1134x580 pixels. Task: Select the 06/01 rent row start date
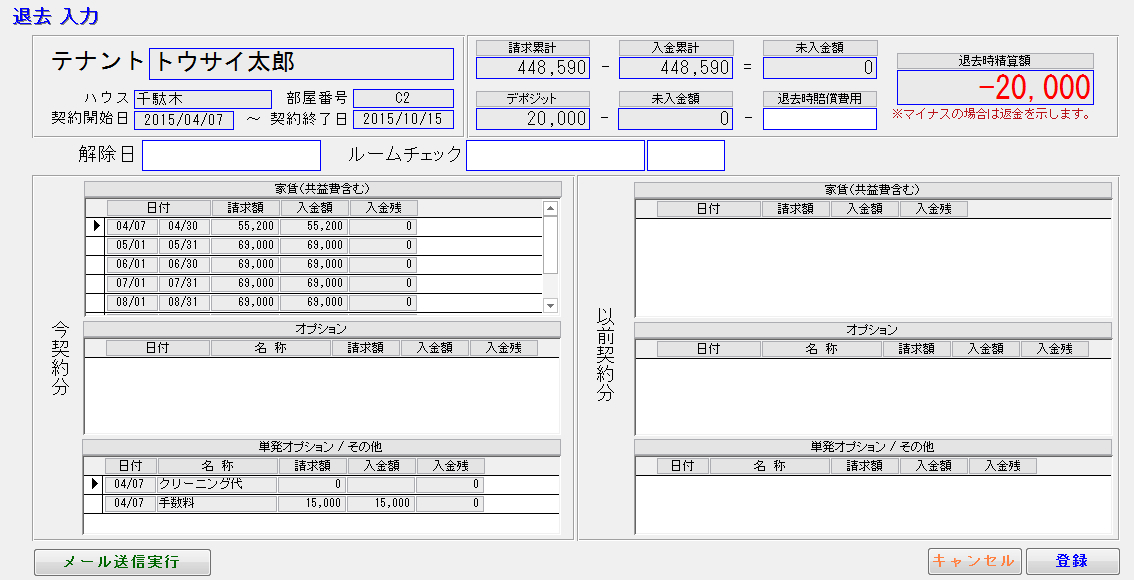pos(131,264)
